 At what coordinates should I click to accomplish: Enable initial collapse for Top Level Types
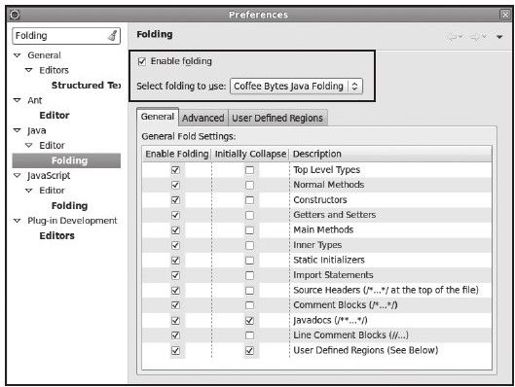(x=249, y=170)
